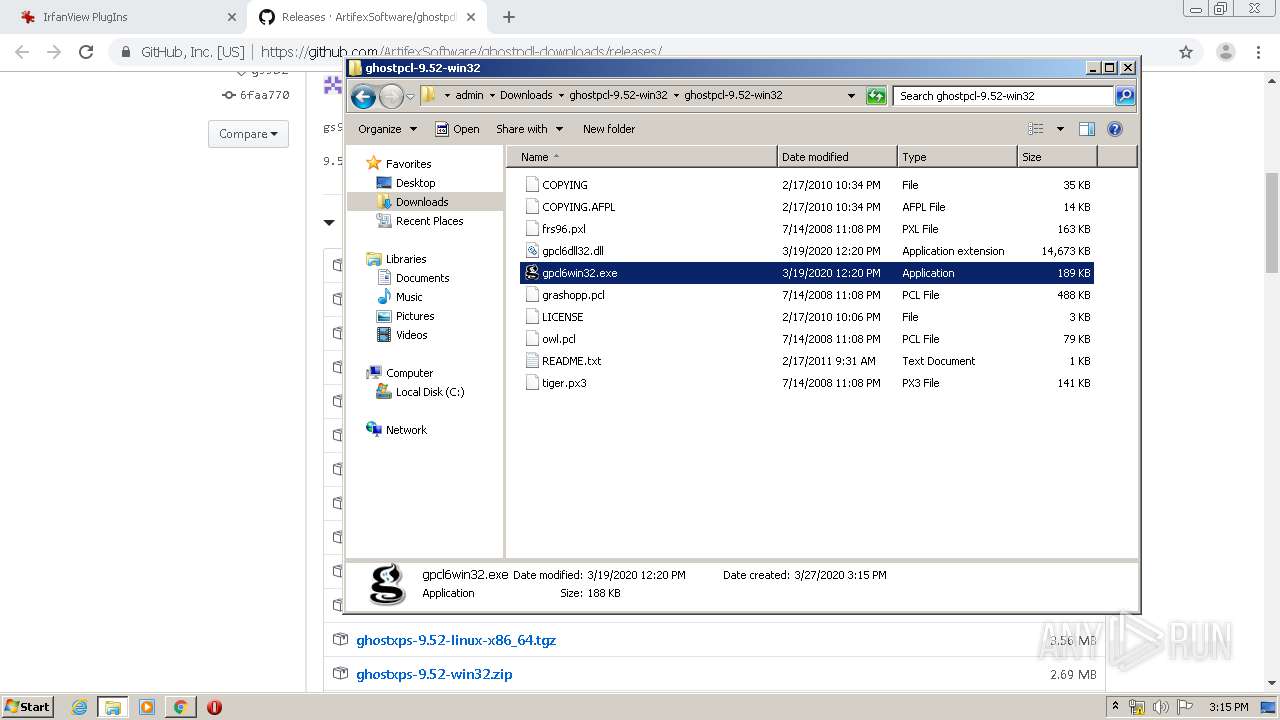Sort by Date modified column header
The image size is (1280, 720).
coord(837,157)
